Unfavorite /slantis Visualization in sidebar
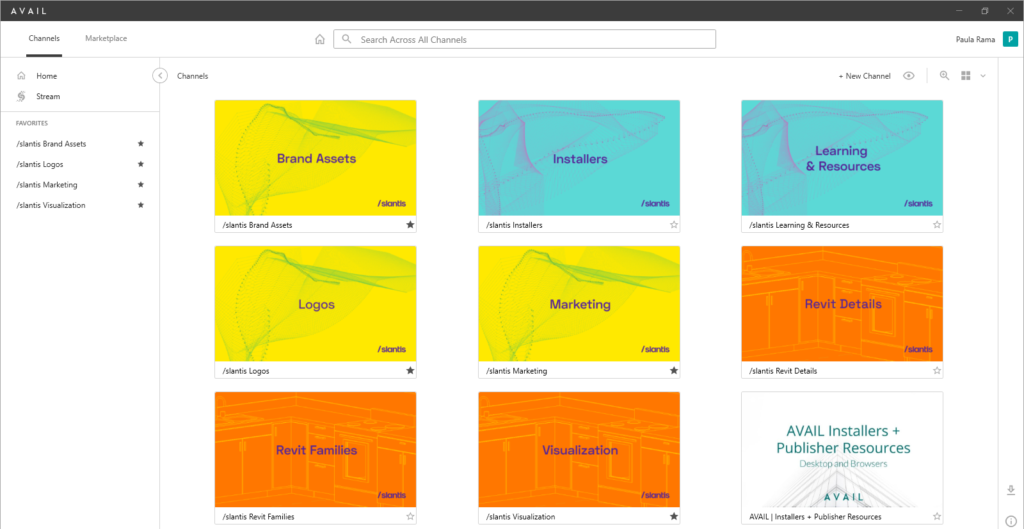The width and height of the screenshot is (1024, 529). point(140,205)
